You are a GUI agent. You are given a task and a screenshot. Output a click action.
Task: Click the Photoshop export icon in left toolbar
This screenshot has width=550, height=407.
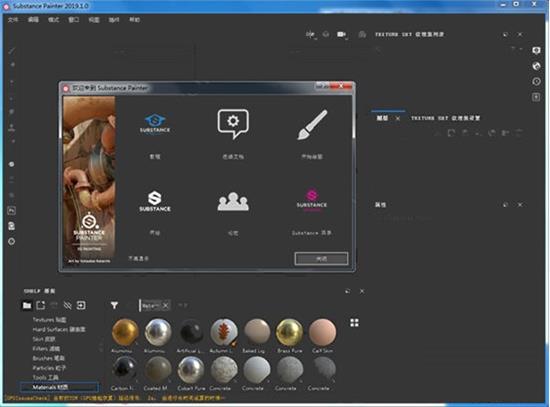(x=12, y=211)
